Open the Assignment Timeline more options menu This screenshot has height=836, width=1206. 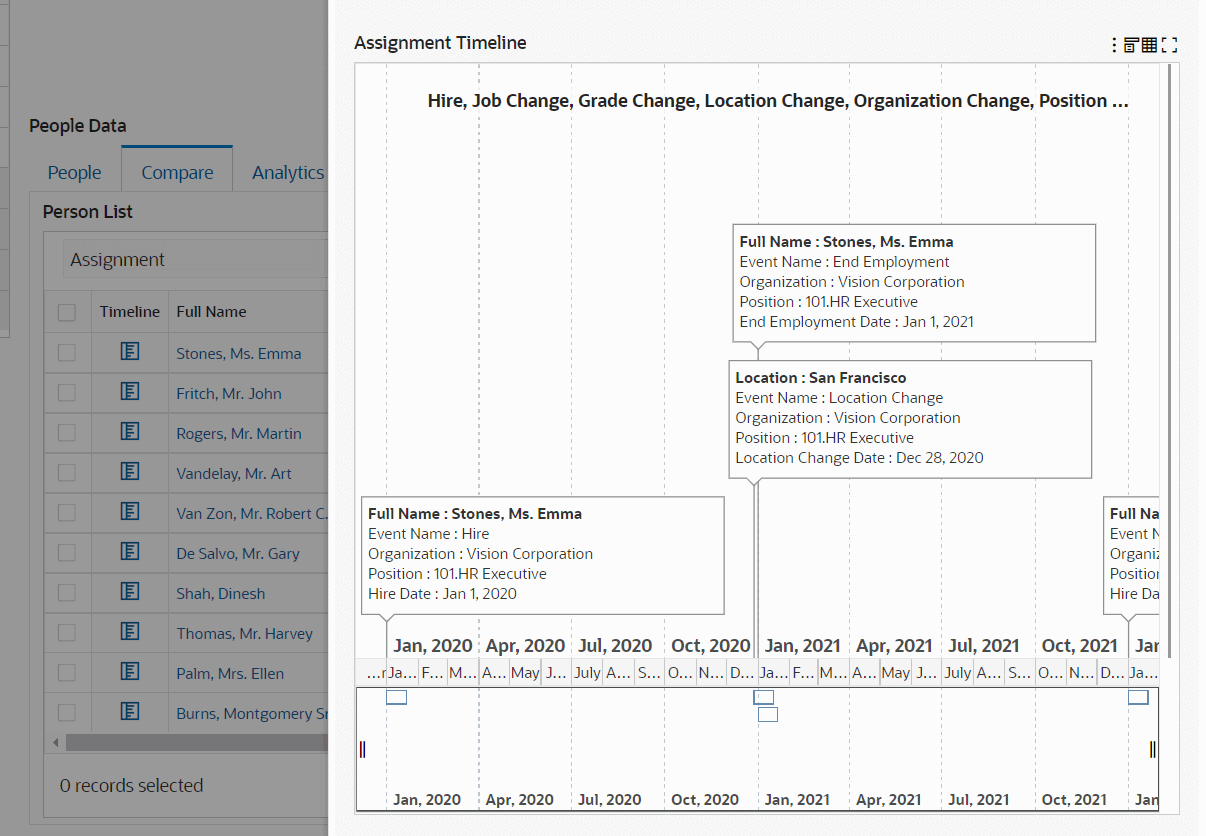pos(1114,45)
